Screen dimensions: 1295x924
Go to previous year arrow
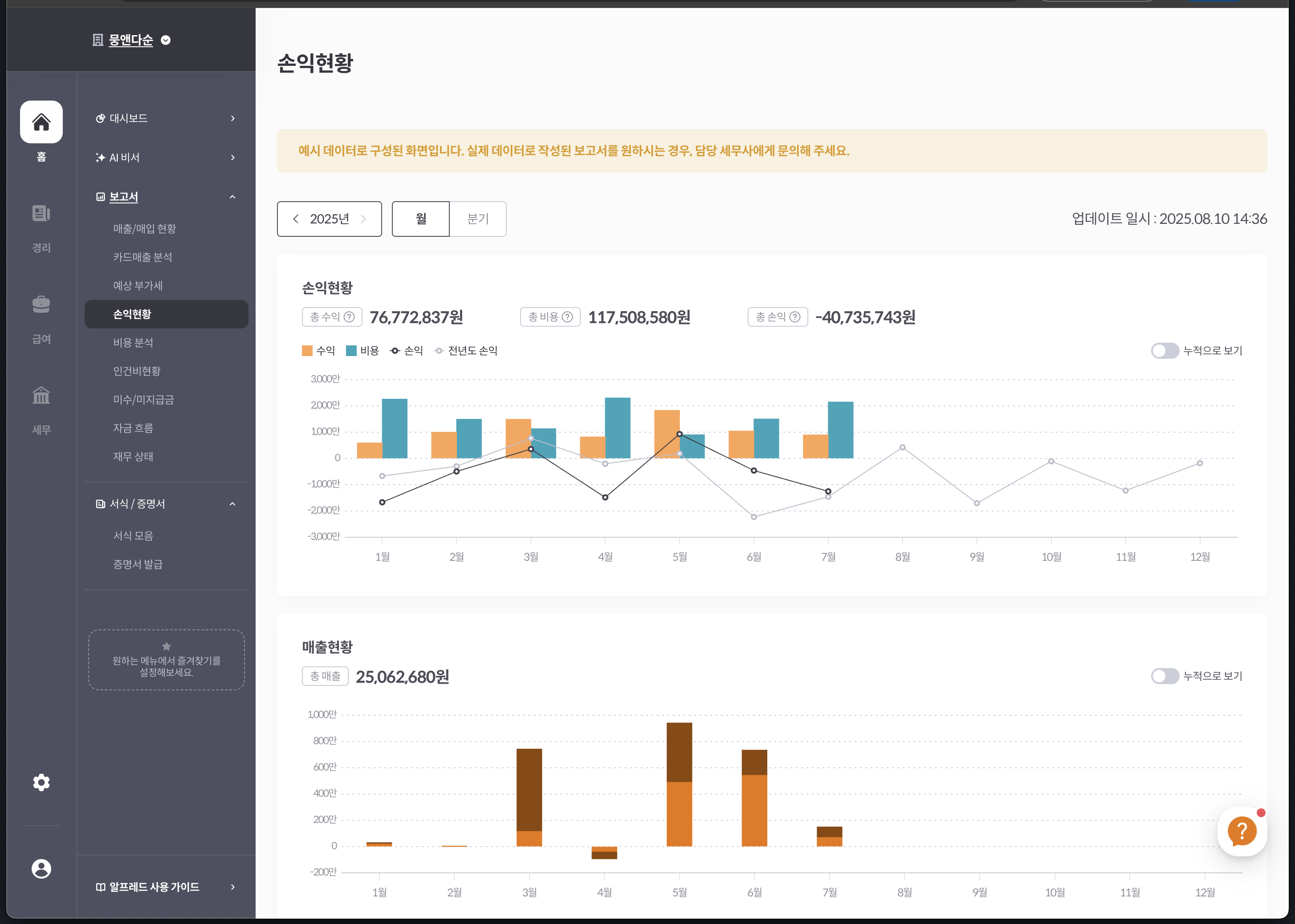coord(295,219)
